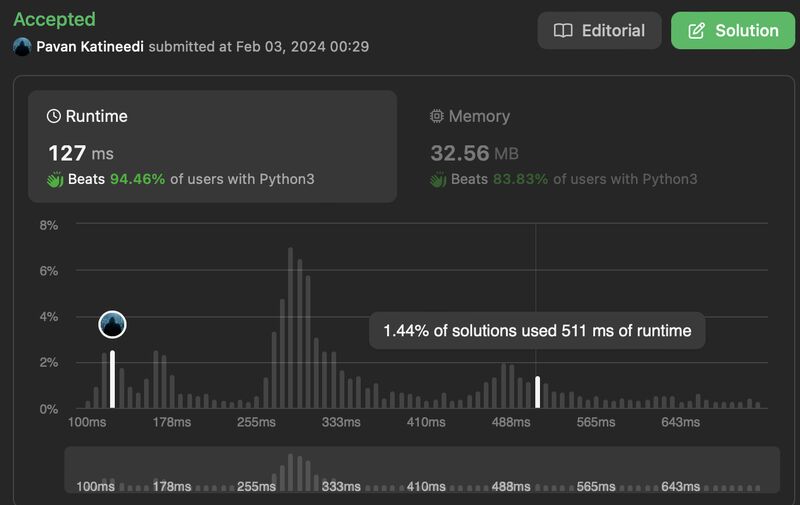Click your highlighted 127 ms result bar
The image size is (800, 505).
click(112, 380)
